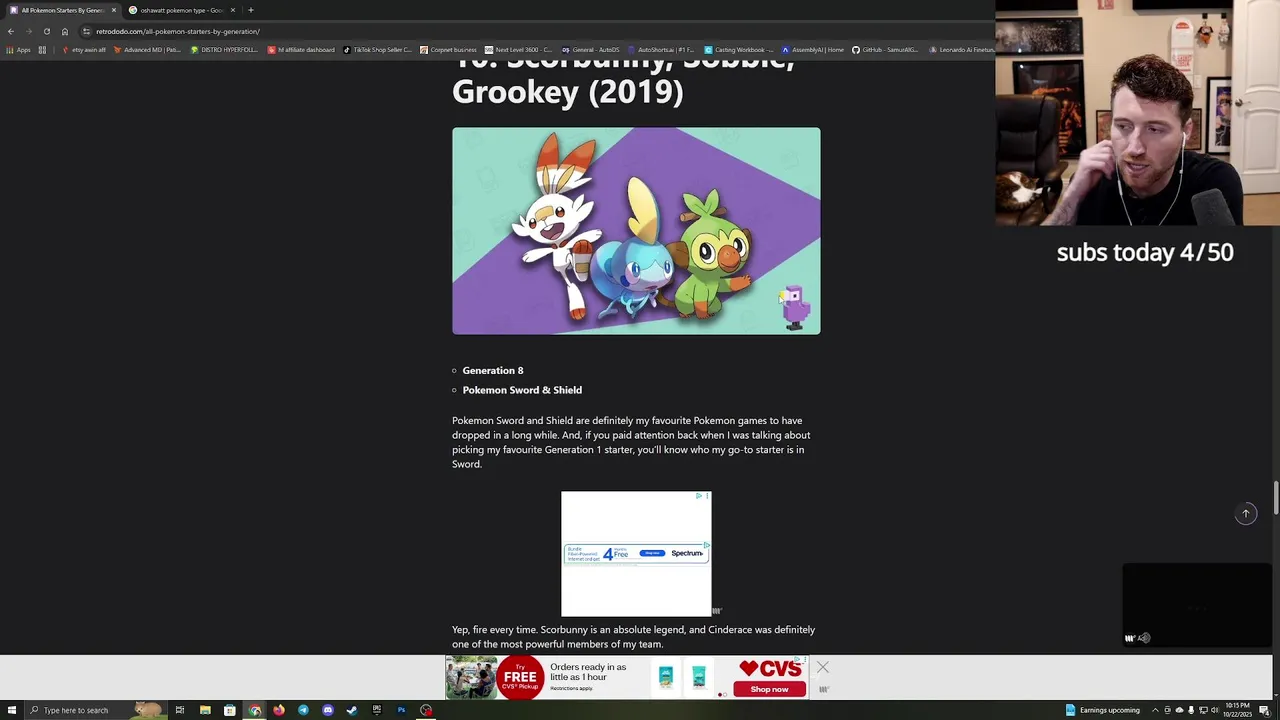Viewport: 1280px width, 720px height.
Task: Open hl affiliate dashboard bookmark
Action: (x=301, y=50)
